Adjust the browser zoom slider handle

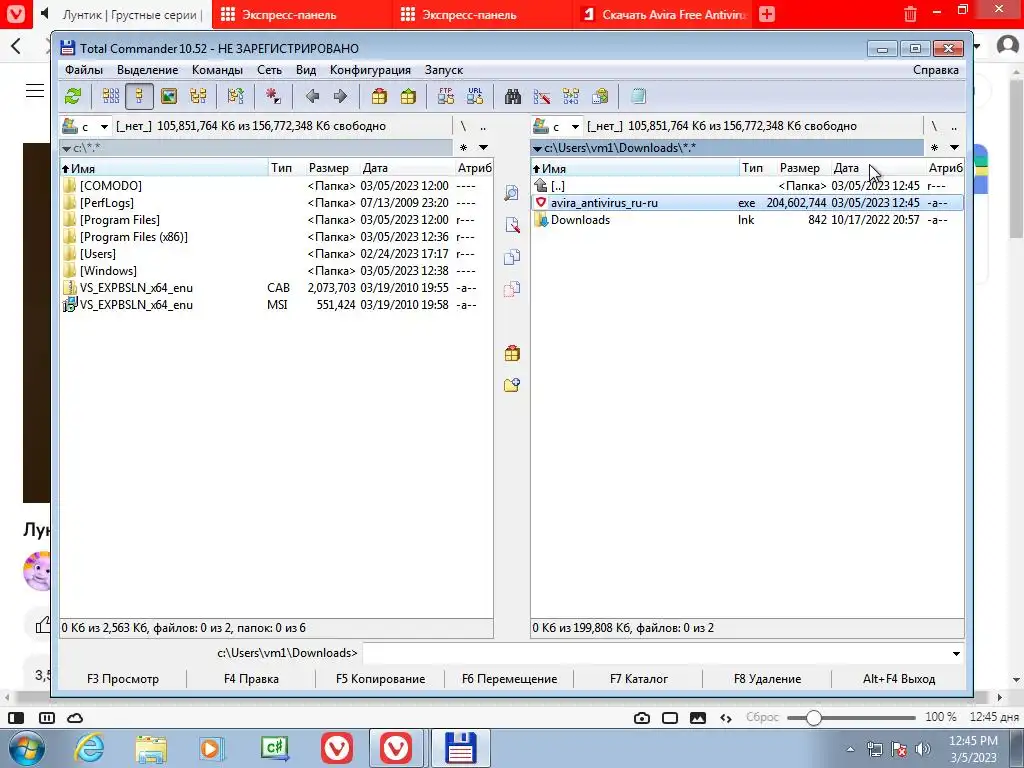point(813,718)
